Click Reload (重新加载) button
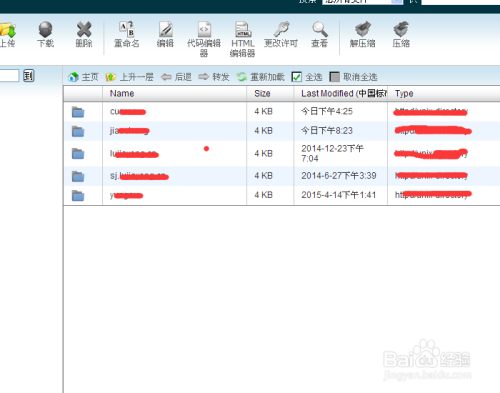This screenshot has height=393, width=500. [x=261, y=77]
